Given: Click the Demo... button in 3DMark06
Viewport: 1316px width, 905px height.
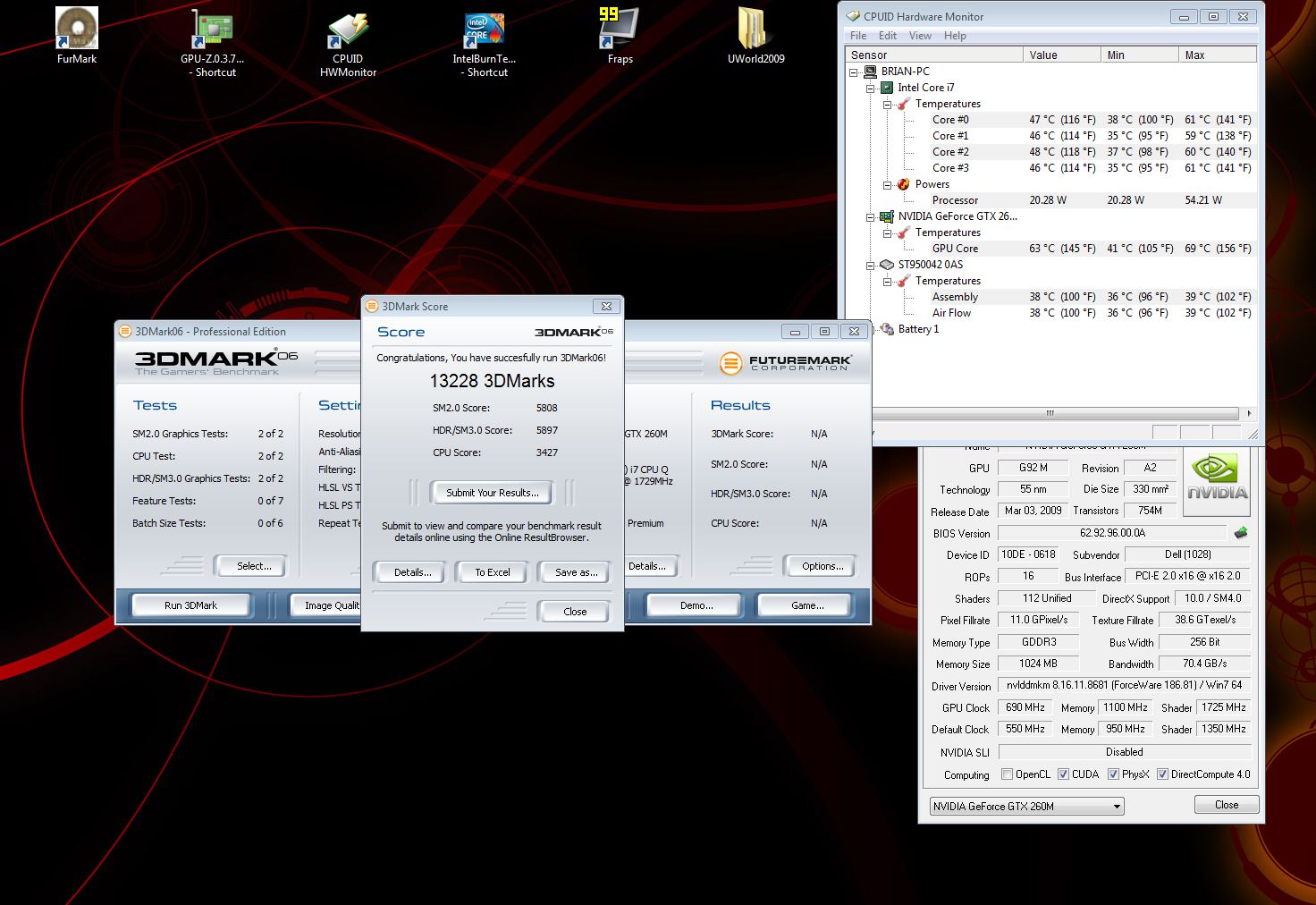Looking at the screenshot, I should point(696,605).
